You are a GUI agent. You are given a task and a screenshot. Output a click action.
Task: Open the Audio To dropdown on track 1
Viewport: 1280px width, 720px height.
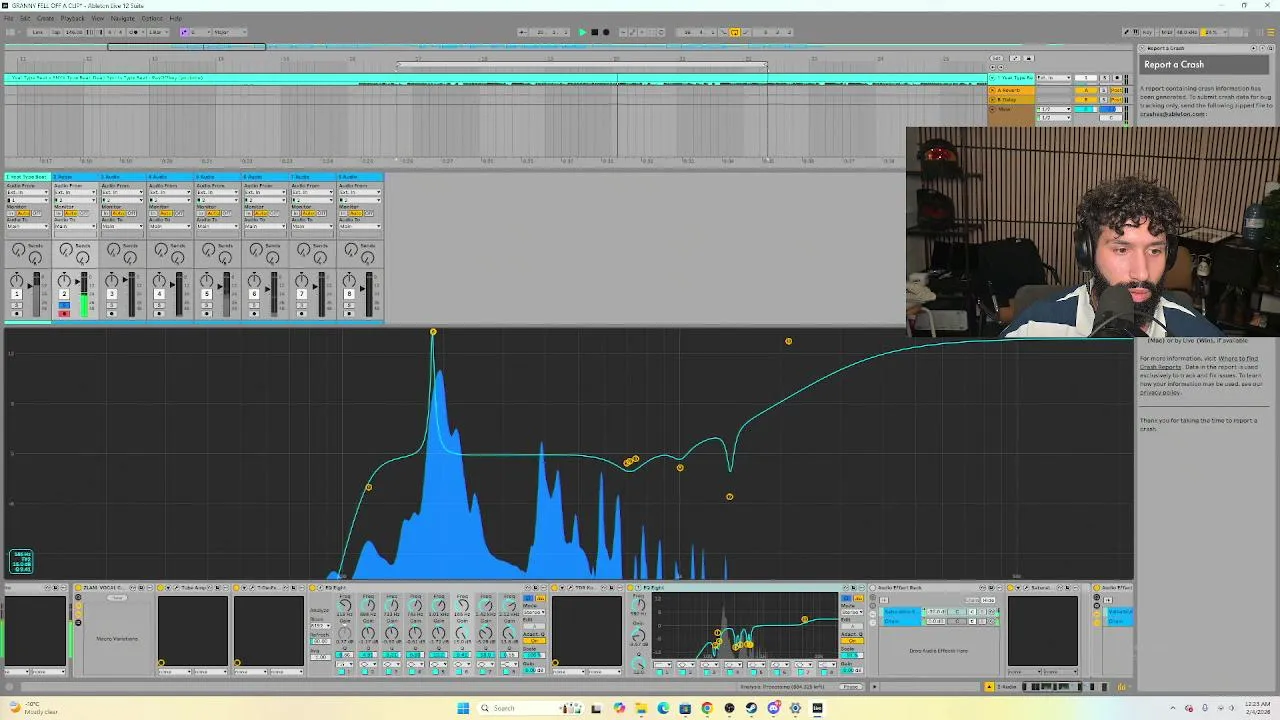28,226
